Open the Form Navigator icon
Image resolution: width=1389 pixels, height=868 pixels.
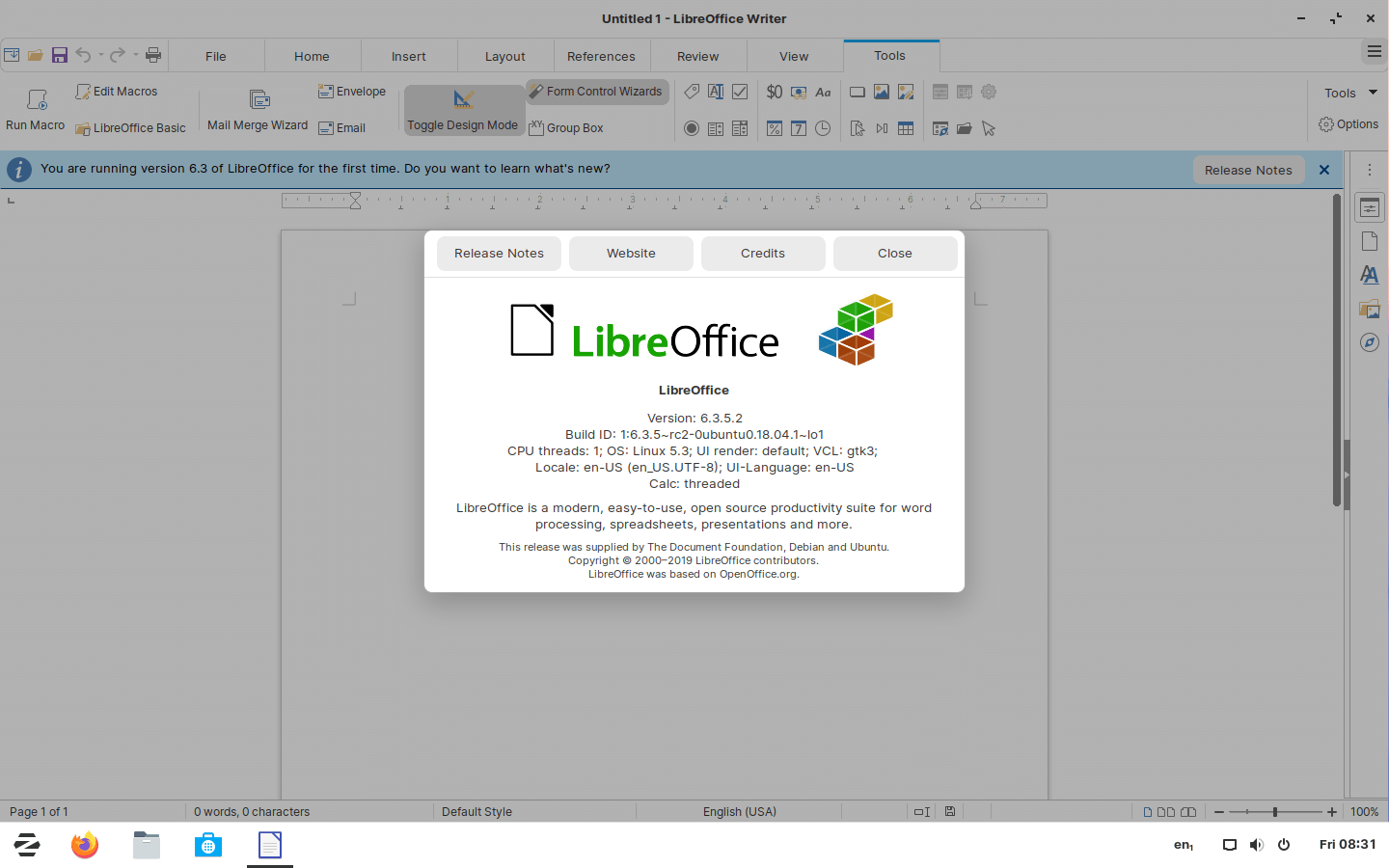(940, 128)
